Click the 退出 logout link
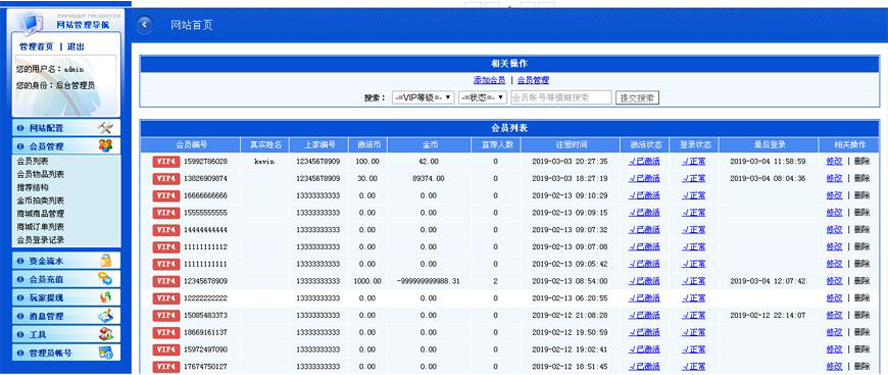 (75, 46)
